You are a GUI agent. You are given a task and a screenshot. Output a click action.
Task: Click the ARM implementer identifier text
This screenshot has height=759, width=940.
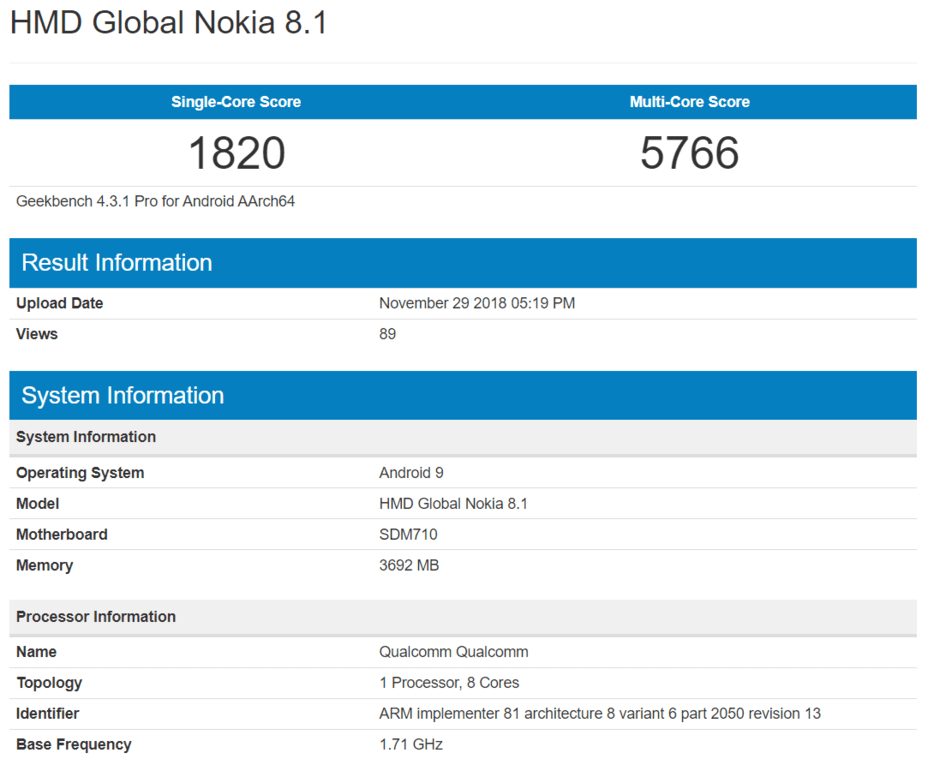click(x=600, y=714)
